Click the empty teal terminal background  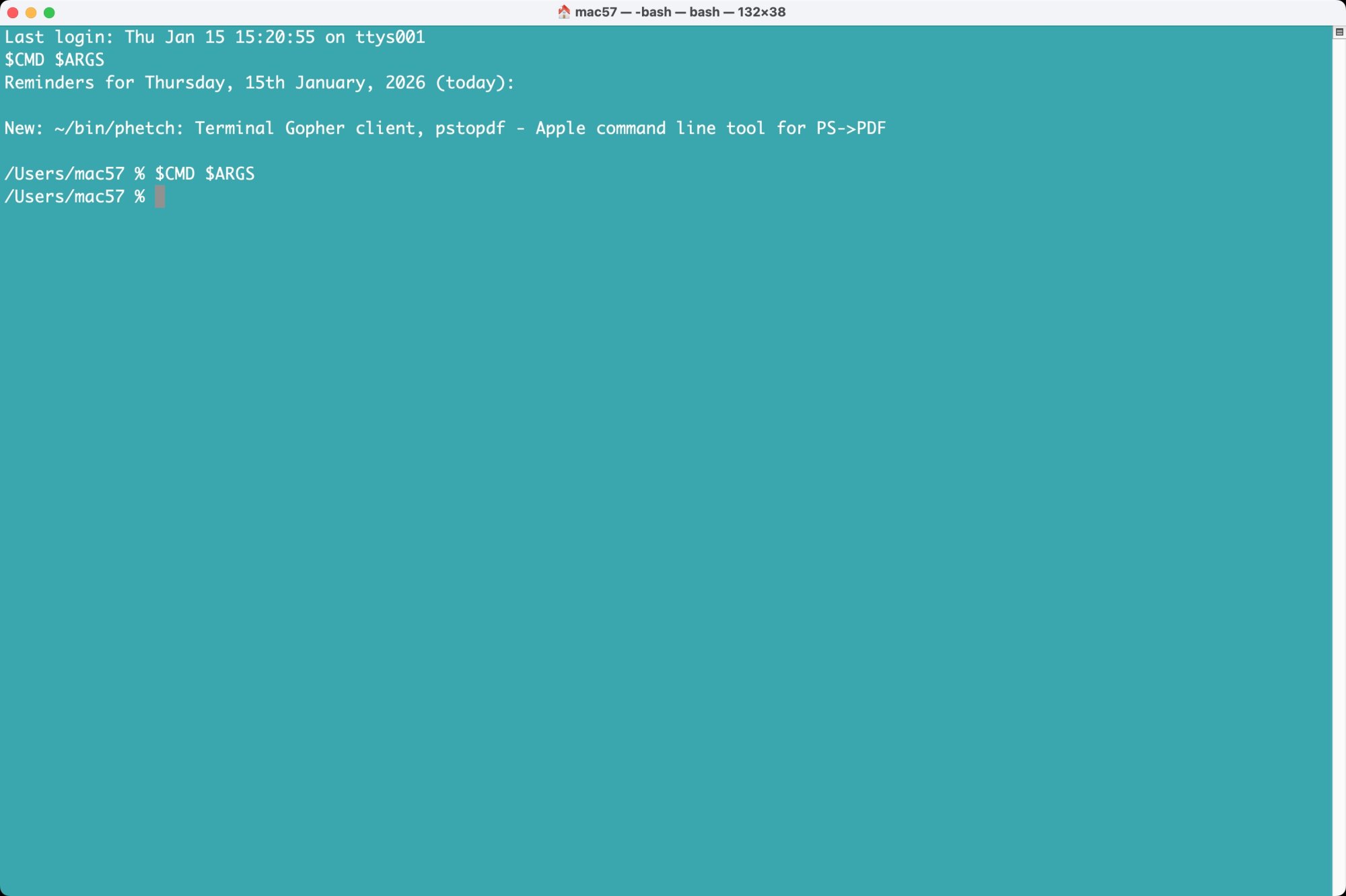tap(673, 505)
